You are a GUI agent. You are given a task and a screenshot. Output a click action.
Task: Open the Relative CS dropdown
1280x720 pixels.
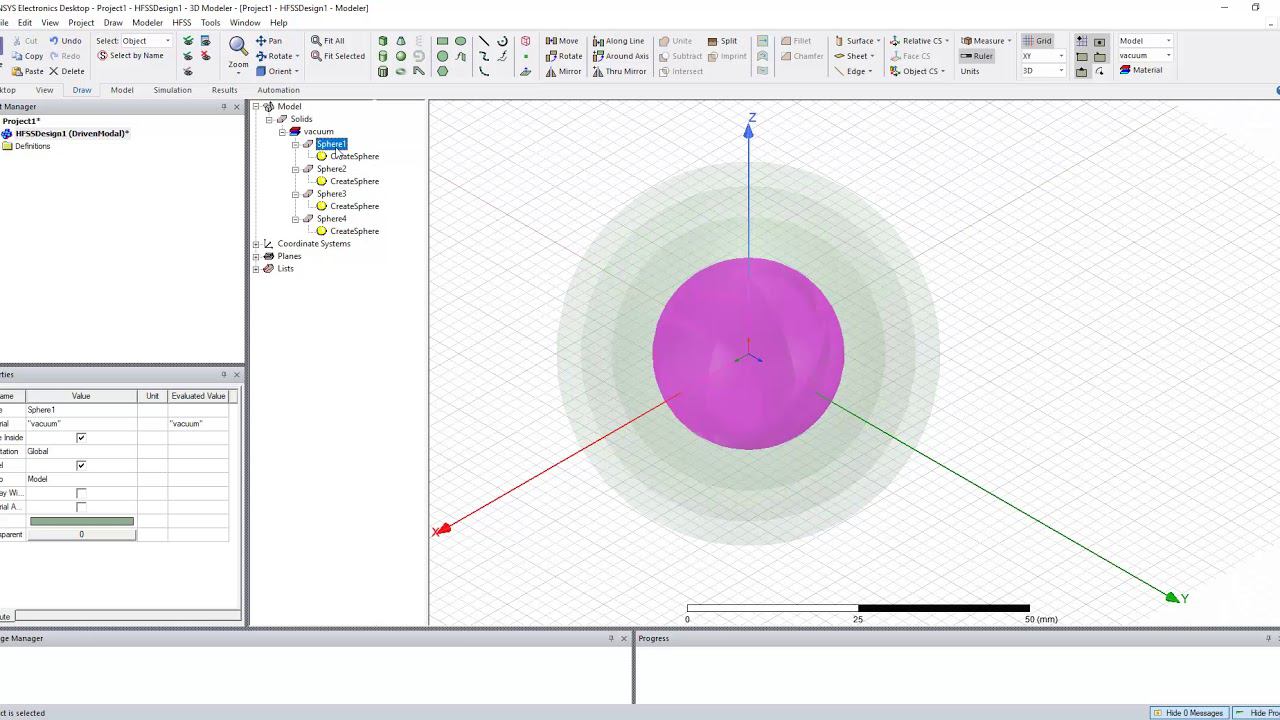click(919, 41)
